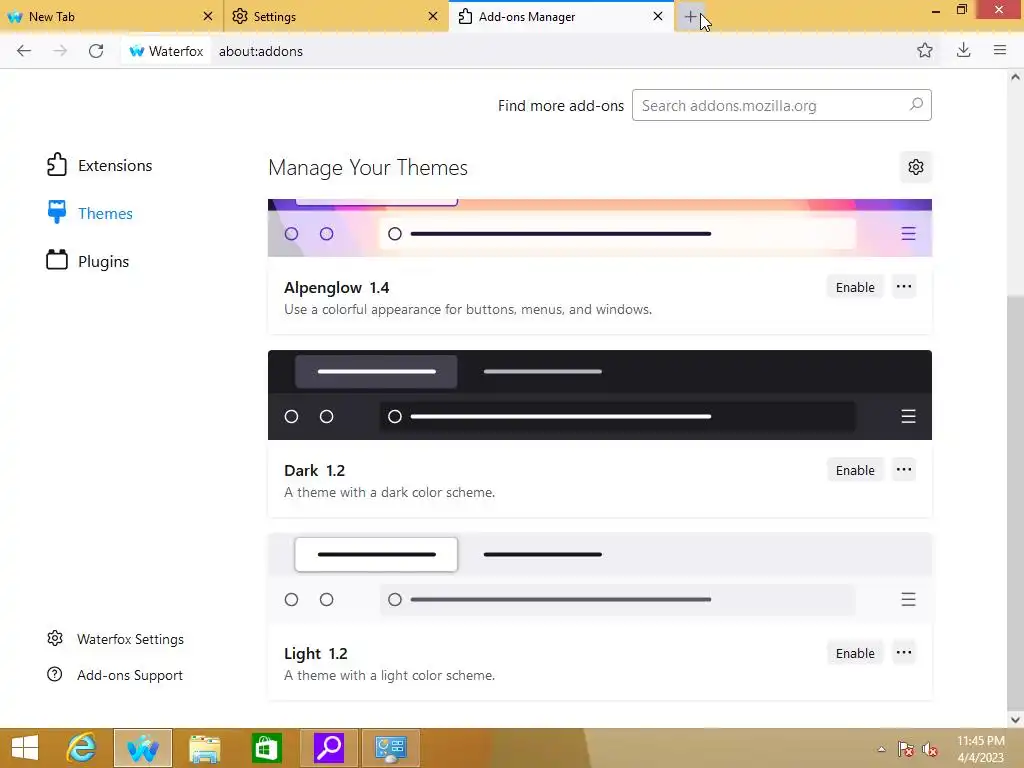Click the Waterfox taskbar icon

[143, 748]
